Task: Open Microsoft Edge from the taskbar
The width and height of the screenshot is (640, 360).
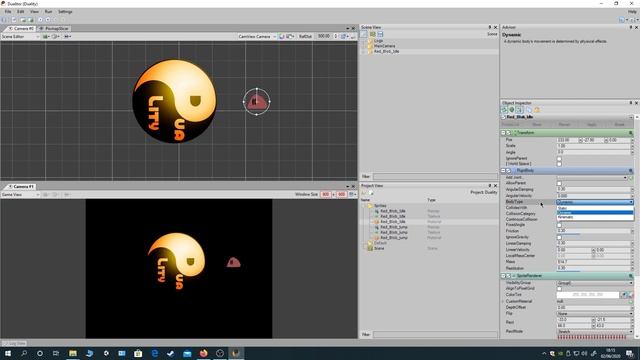Action: pos(154,353)
